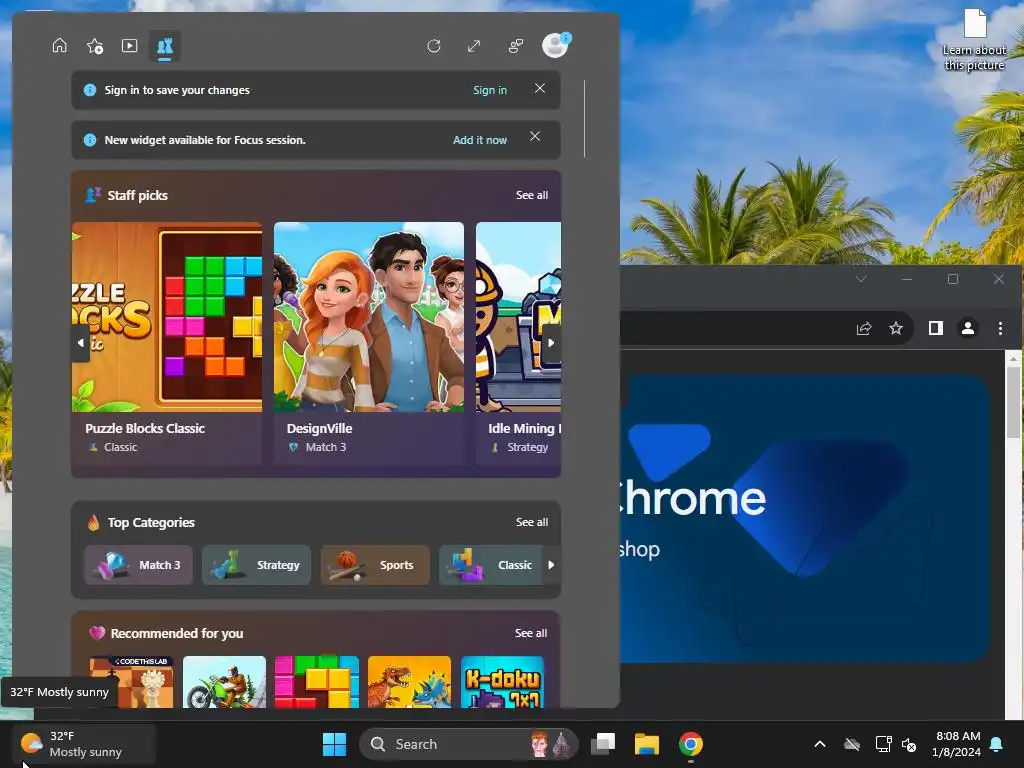Open the favorites star tab in Widgets
Screen dimensions: 1024x768
(95, 46)
